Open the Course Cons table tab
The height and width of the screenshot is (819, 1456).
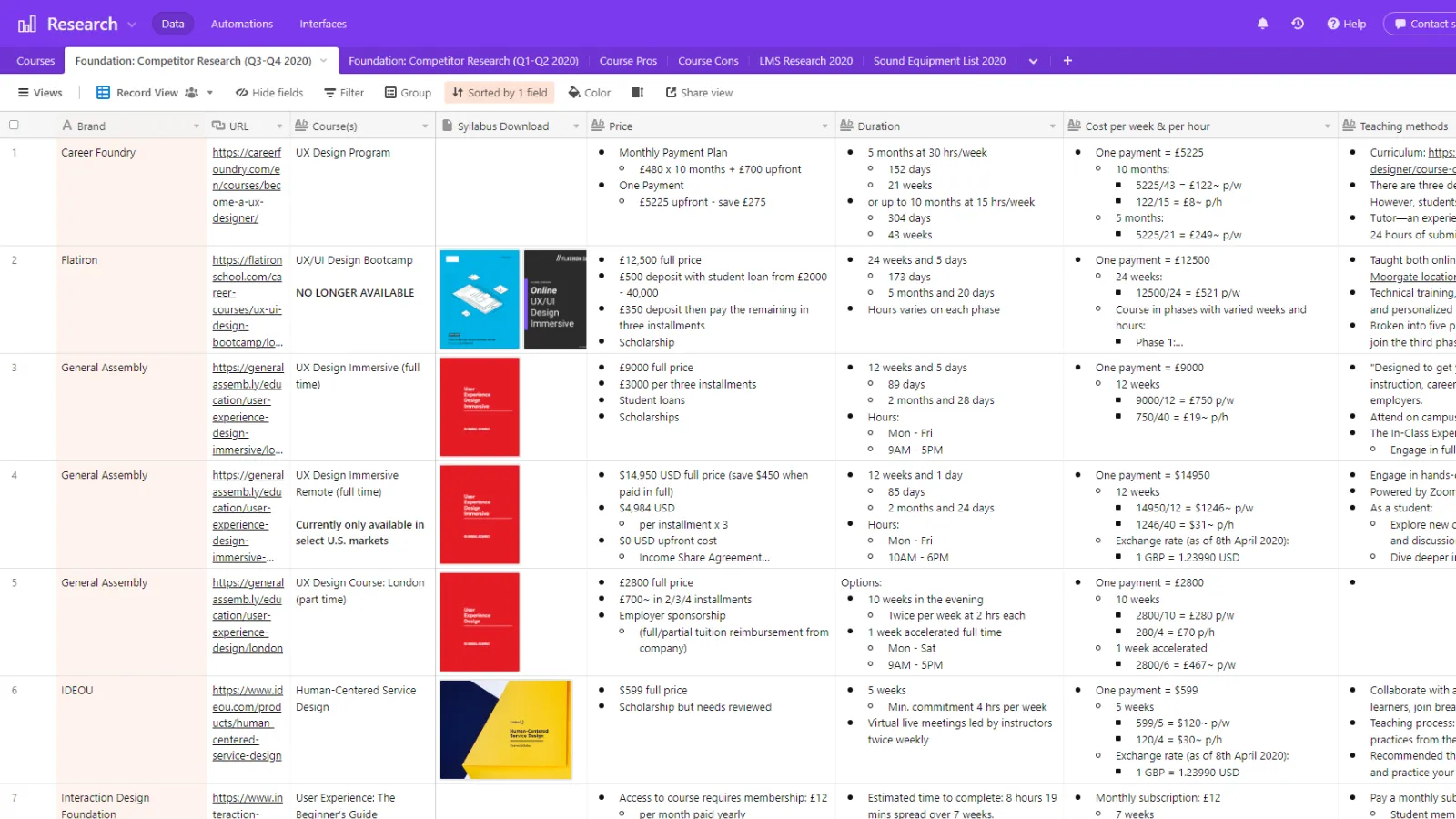708,61
